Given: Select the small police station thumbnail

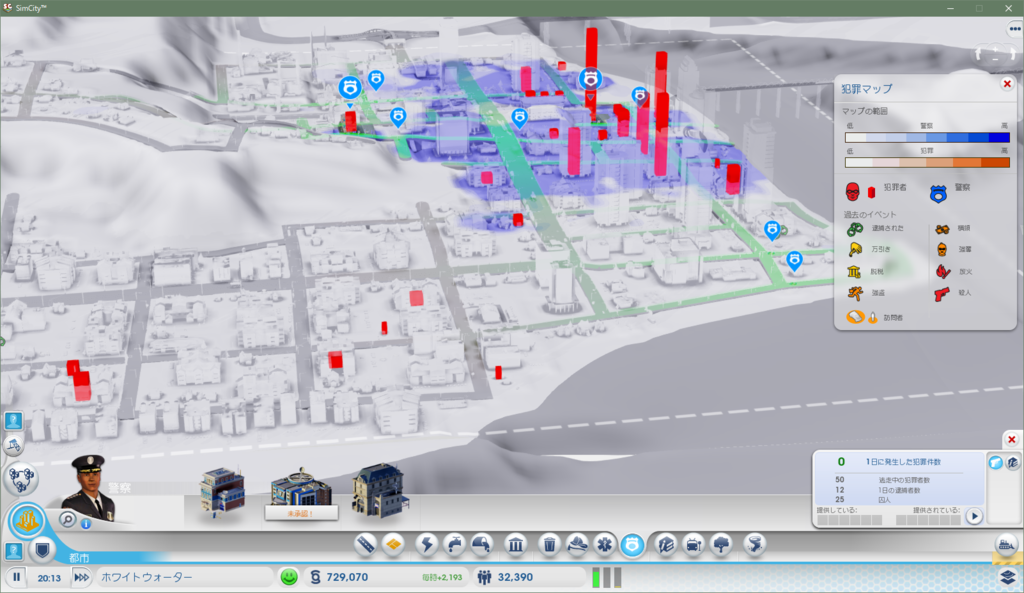Looking at the screenshot, I should (223, 493).
